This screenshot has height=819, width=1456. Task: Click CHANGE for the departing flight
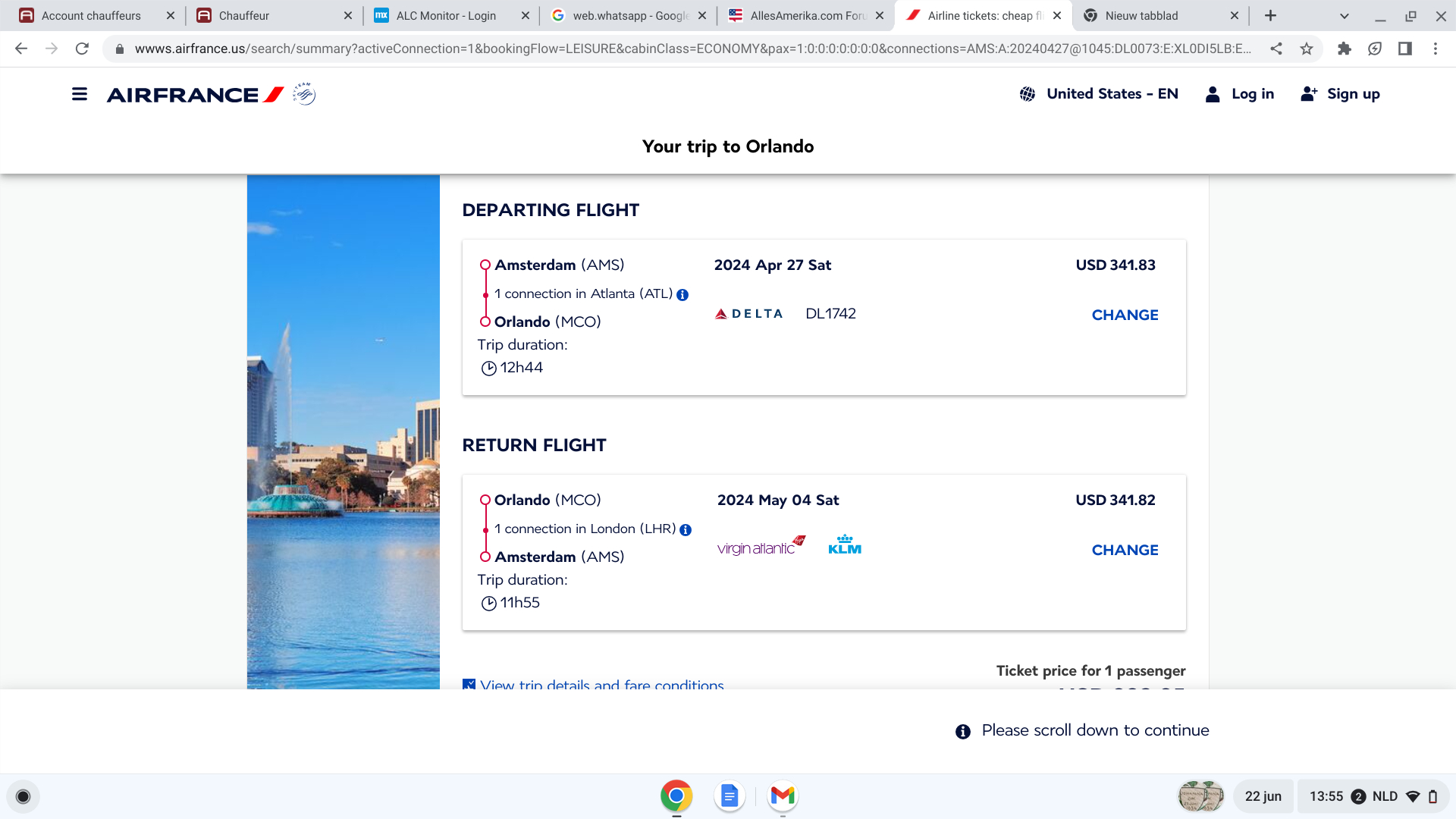click(x=1125, y=315)
